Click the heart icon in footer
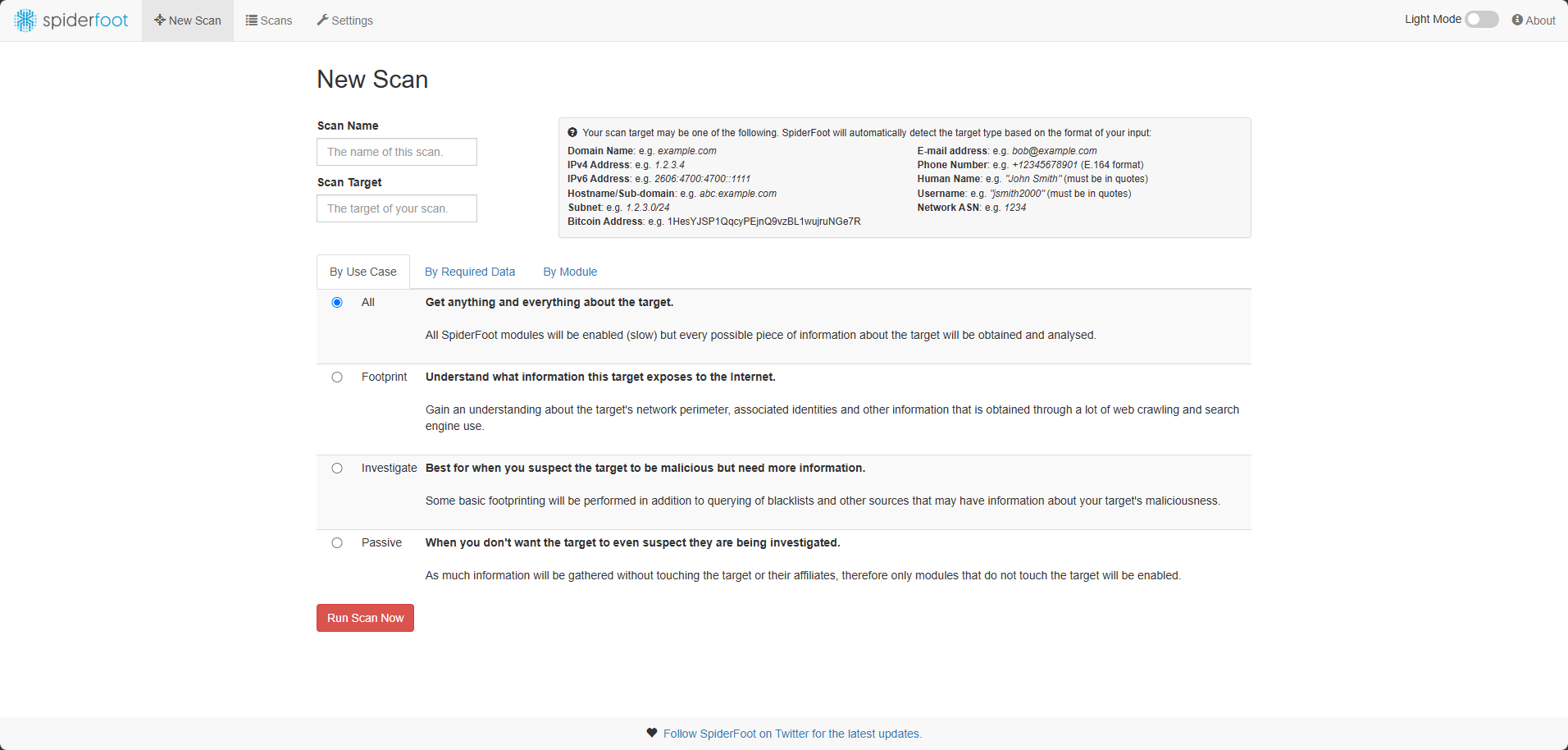This screenshot has width=1568, height=750. tap(652, 733)
